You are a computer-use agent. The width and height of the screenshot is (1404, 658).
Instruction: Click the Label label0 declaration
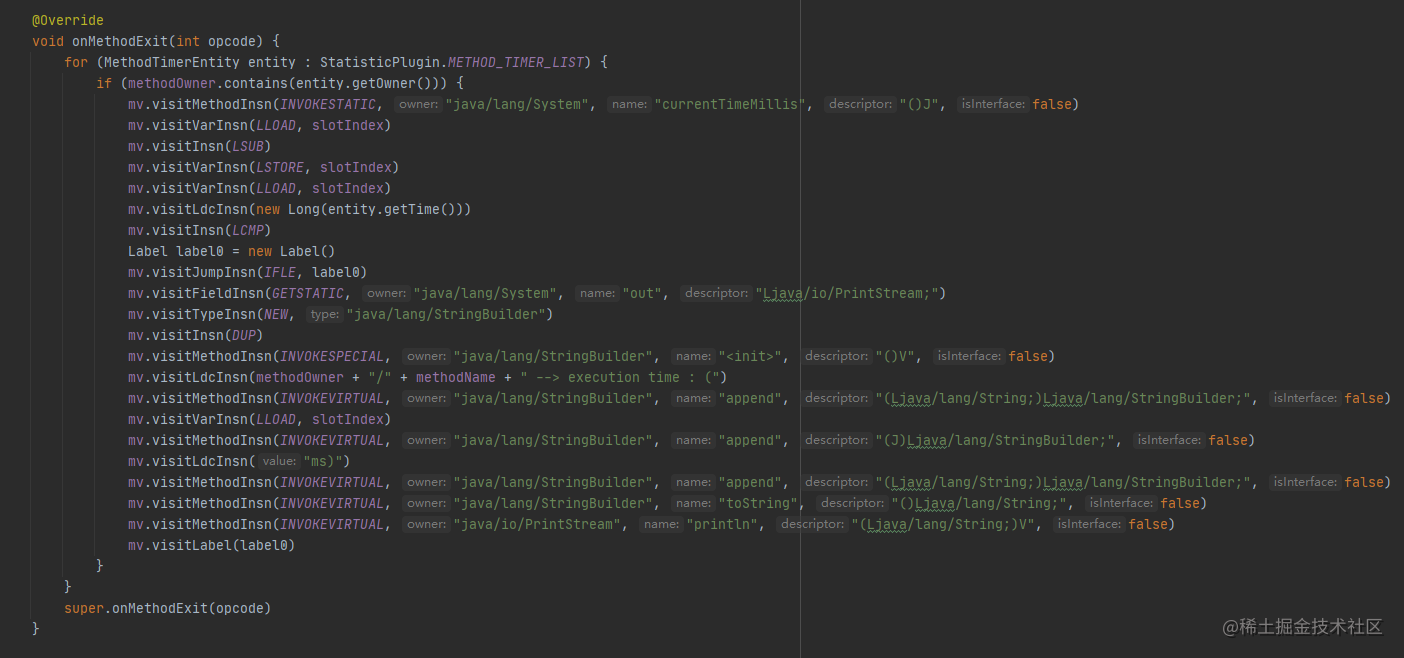(x=232, y=251)
